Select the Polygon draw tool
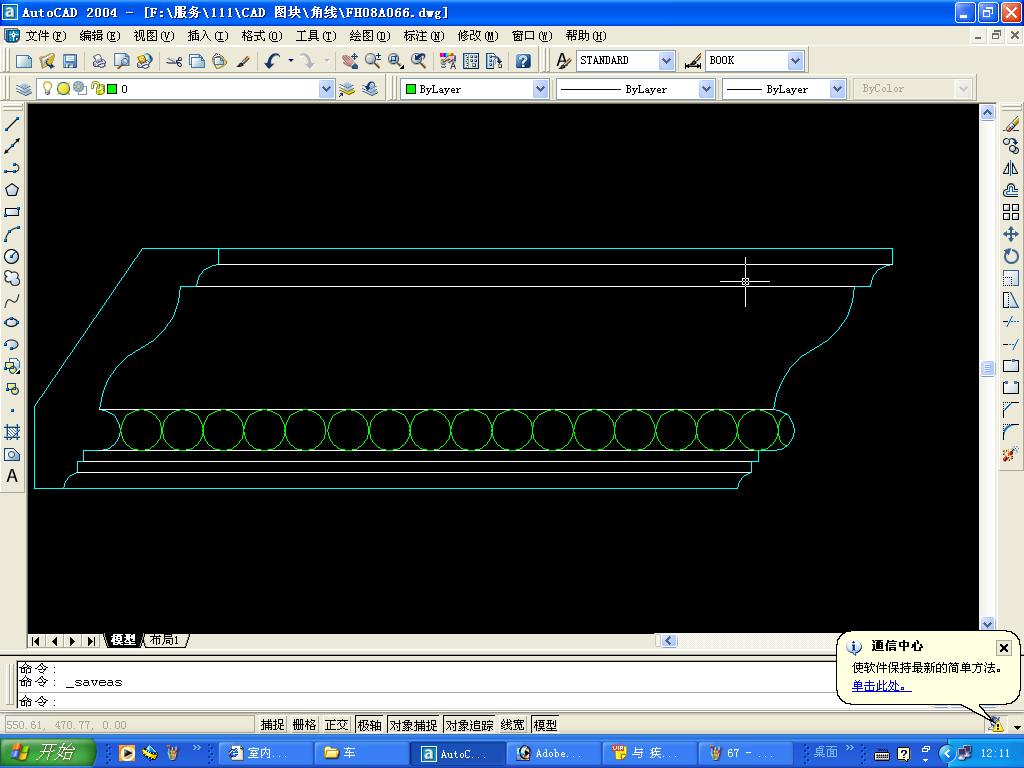1024x768 pixels. tap(12, 190)
